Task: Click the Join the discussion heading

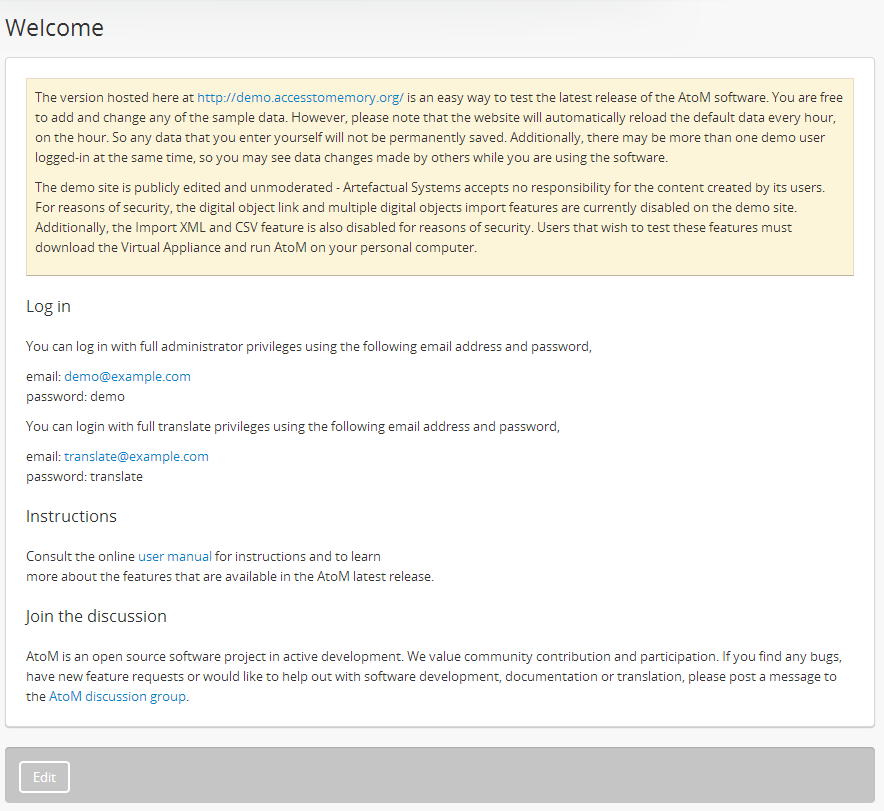Action: pyautogui.click(x=96, y=617)
